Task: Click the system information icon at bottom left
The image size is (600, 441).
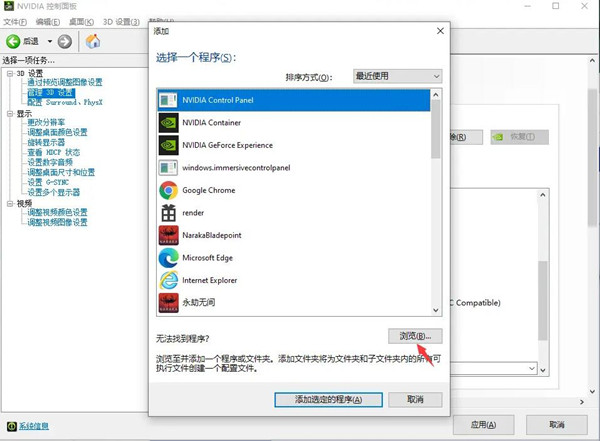Action: [12, 426]
